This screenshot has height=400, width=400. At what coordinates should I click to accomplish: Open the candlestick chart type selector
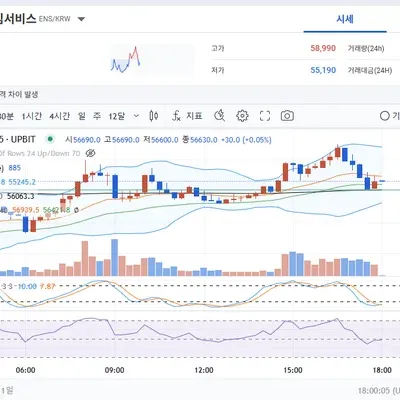[154, 116]
